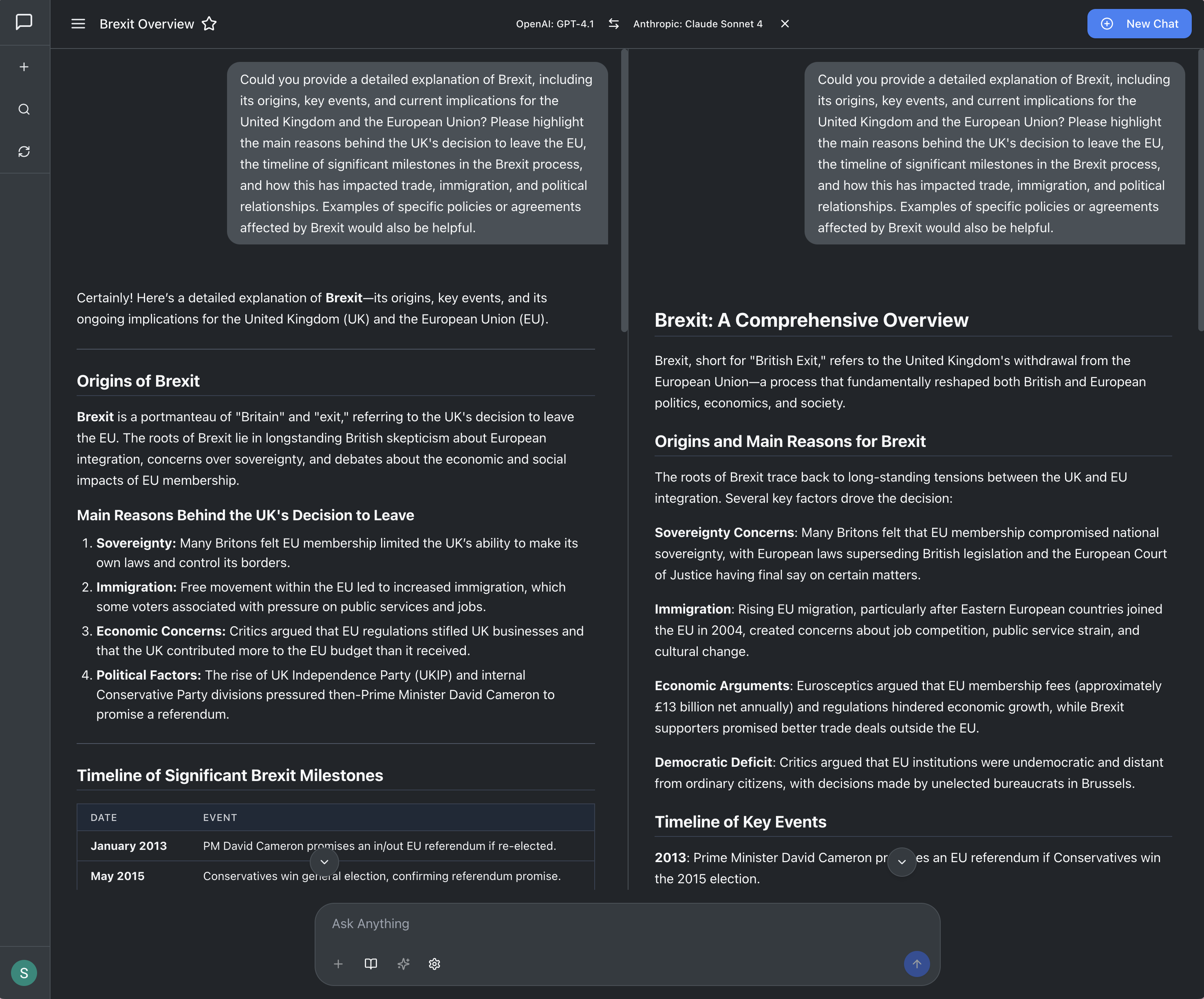Swap the two compared models
The width and height of the screenshot is (1204, 999).
[613, 24]
